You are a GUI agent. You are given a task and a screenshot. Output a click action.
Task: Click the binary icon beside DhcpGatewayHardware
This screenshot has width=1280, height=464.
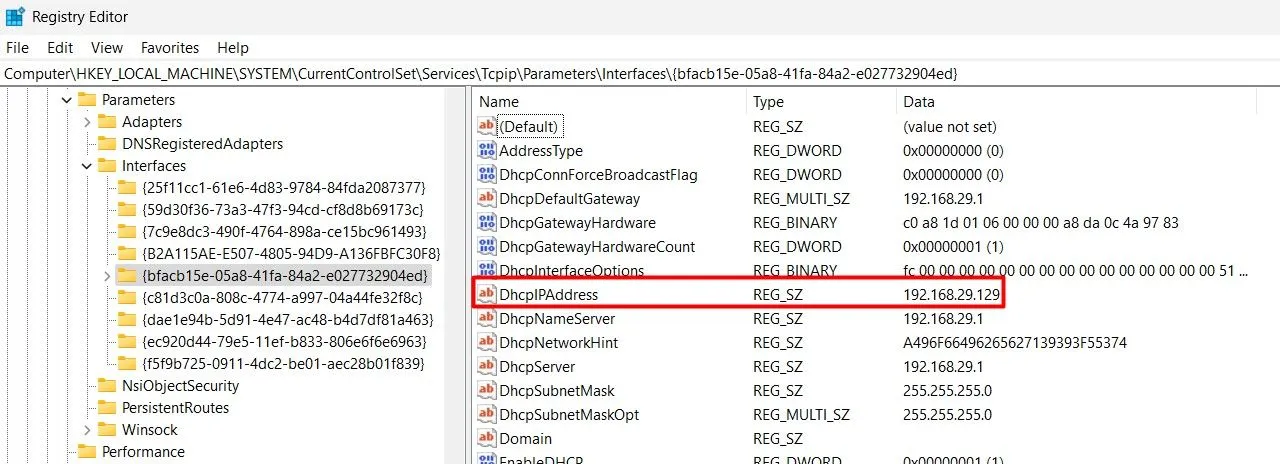pyautogui.click(x=487, y=222)
